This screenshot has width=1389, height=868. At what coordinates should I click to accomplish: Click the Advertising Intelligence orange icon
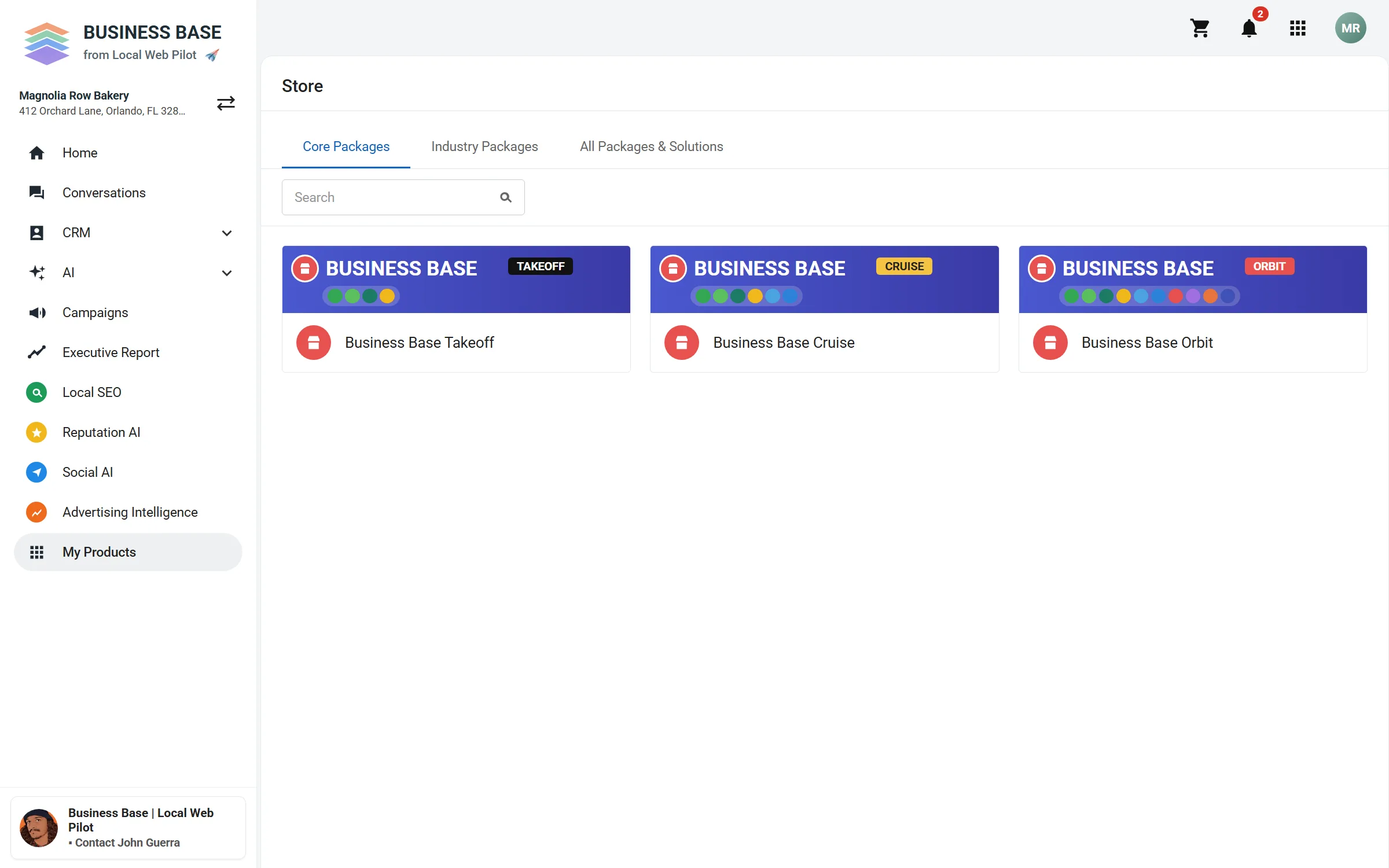[x=36, y=512]
